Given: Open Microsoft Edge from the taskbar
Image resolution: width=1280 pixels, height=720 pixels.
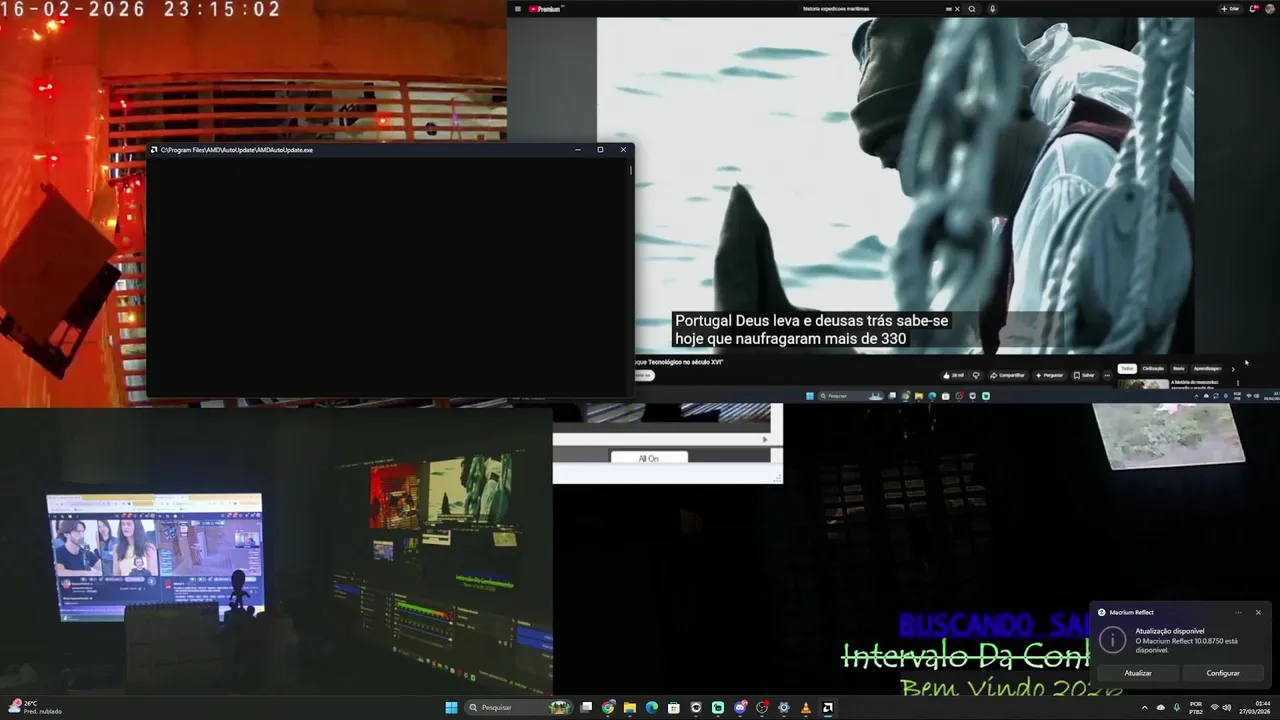Looking at the screenshot, I should tap(652, 708).
